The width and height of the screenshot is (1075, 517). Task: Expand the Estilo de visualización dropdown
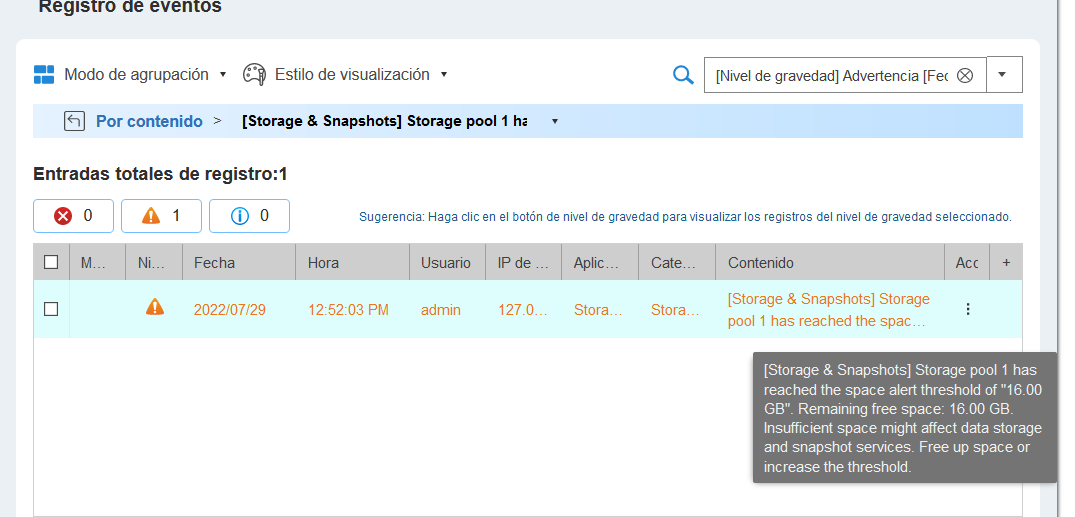tap(443, 75)
